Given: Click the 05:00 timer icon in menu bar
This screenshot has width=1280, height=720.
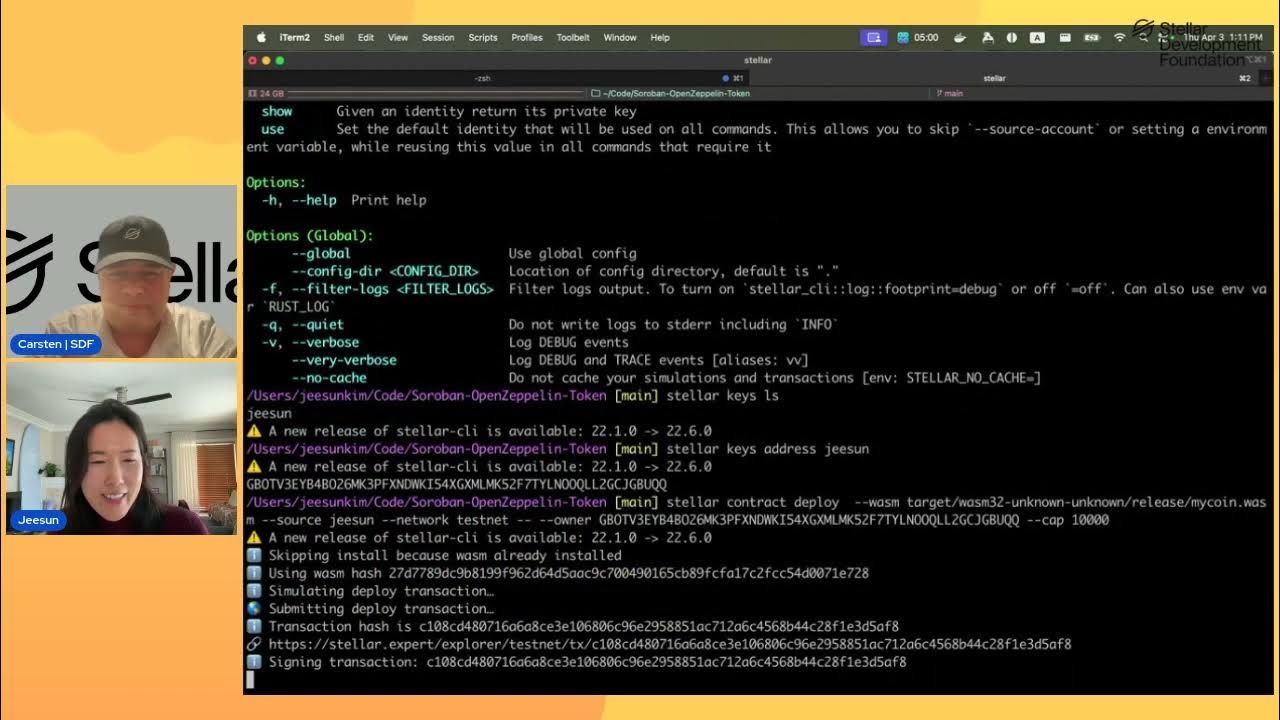Looking at the screenshot, I should [x=918, y=37].
